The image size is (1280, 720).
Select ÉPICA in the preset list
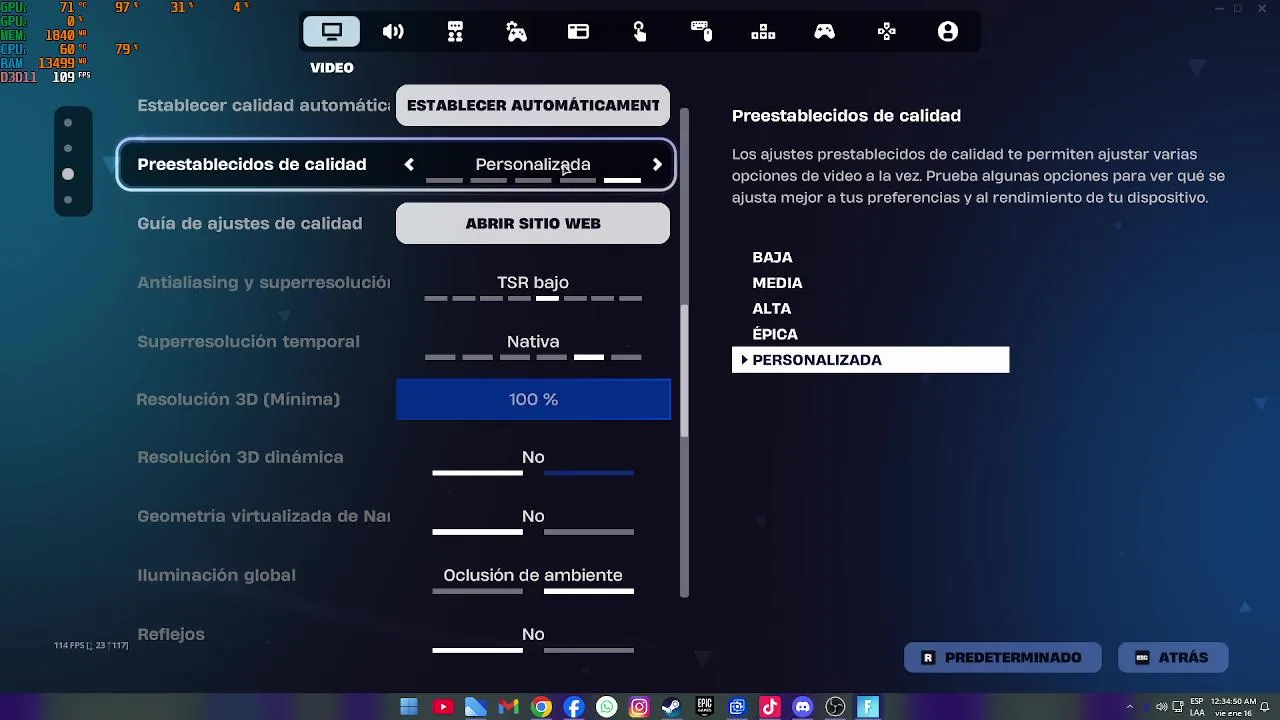775,334
